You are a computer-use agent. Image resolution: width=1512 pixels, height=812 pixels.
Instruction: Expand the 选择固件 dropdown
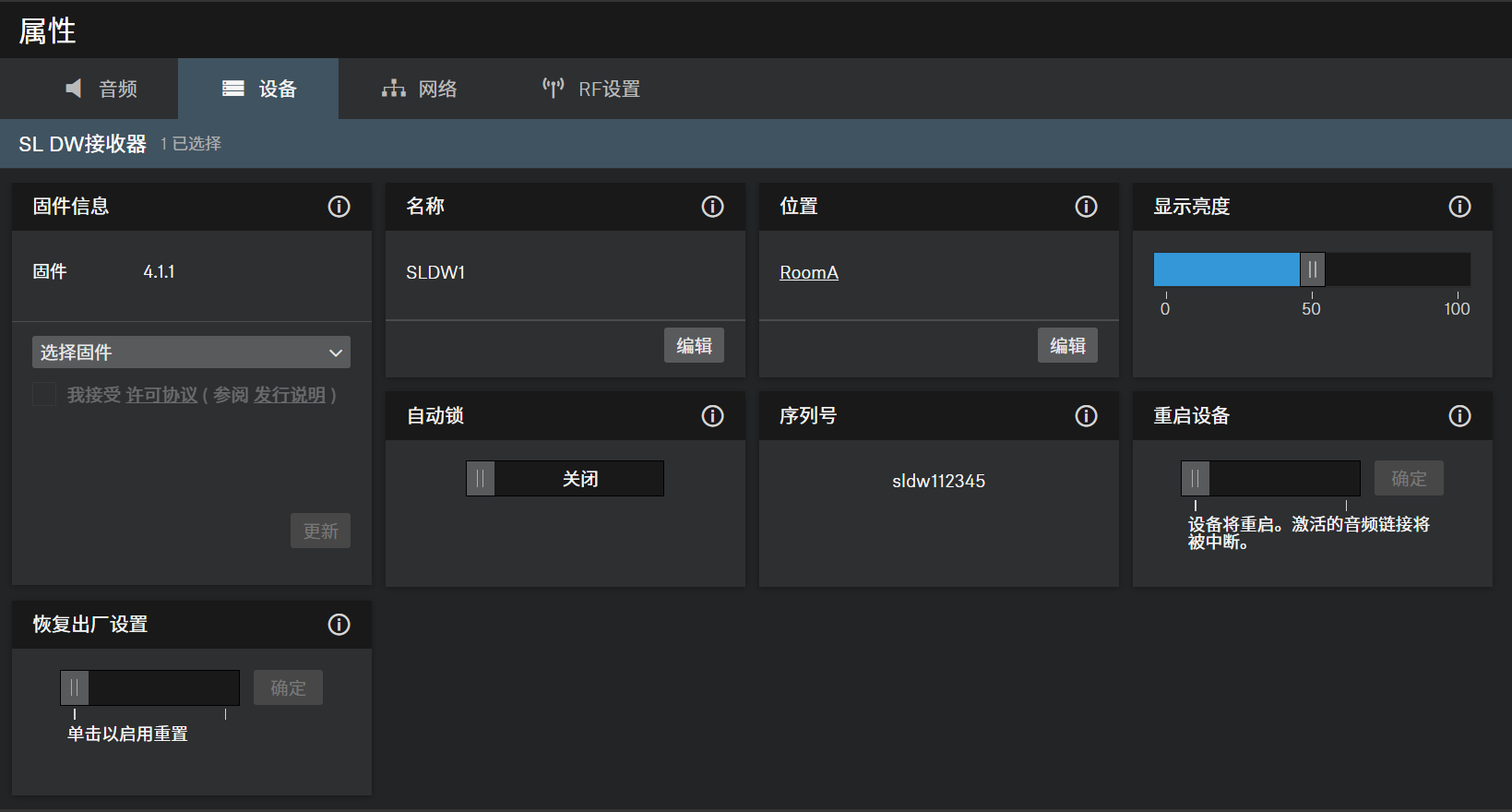[x=191, y=352]
